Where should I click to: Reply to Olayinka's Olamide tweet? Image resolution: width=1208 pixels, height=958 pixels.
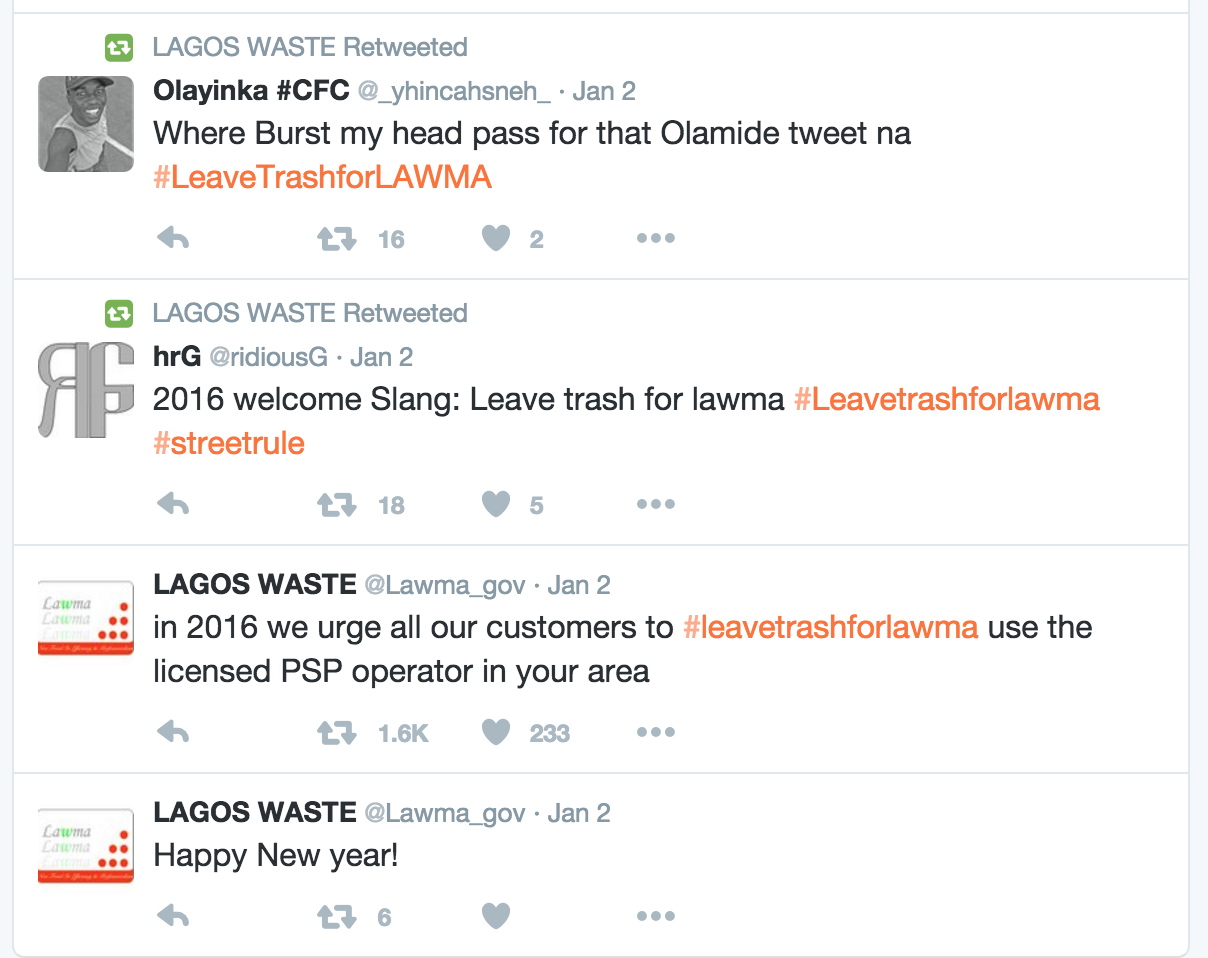tap(174, 239)
